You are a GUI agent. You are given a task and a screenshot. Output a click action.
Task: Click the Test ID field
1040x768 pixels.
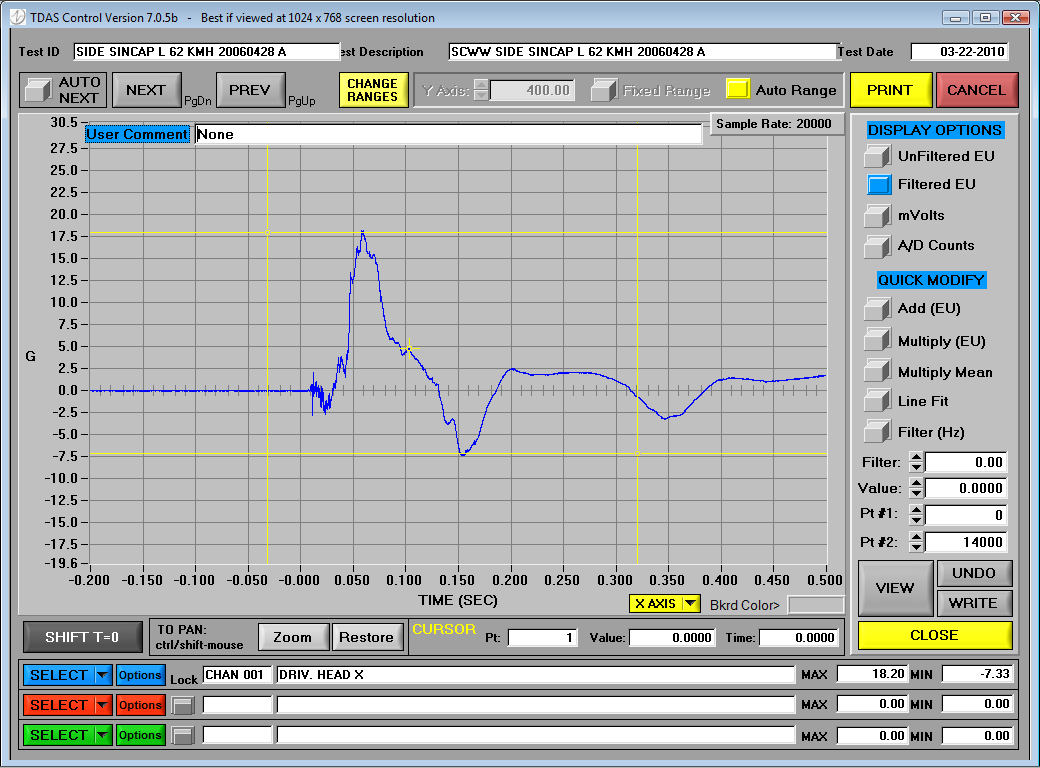(206, 52)
